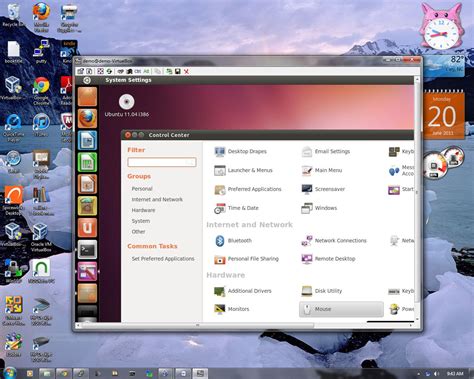Open Remote Desktop settings
The image size is (474, 379).
[328, 259]
